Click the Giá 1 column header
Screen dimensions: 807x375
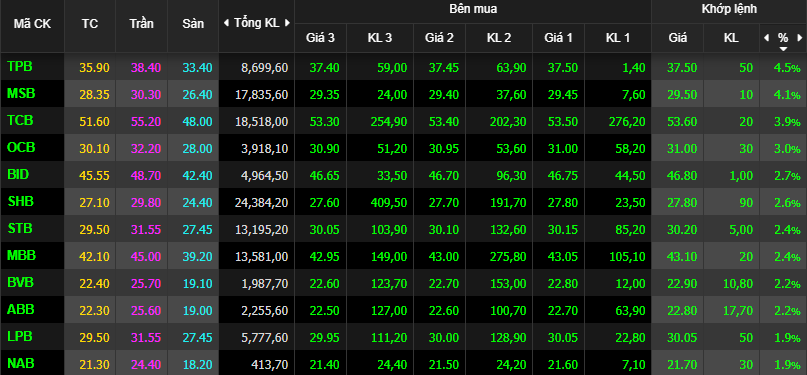pos(558,38)
